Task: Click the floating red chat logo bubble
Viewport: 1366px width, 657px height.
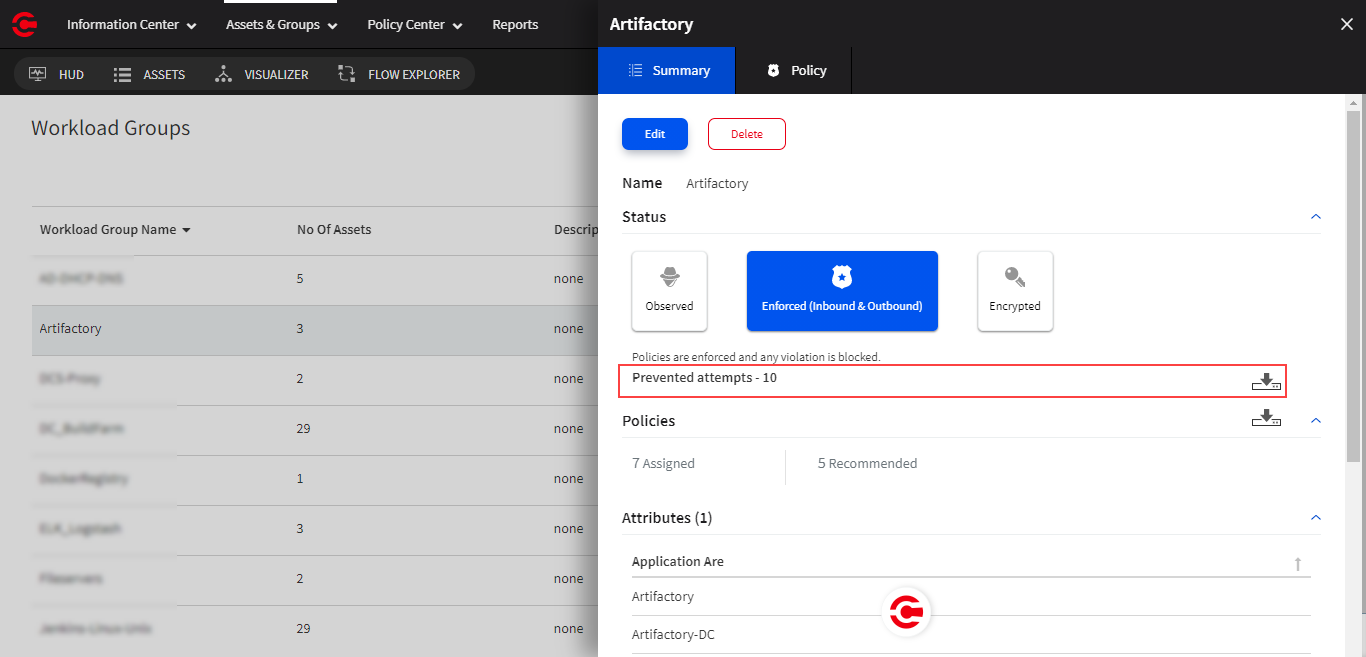Action: point(909,611)
